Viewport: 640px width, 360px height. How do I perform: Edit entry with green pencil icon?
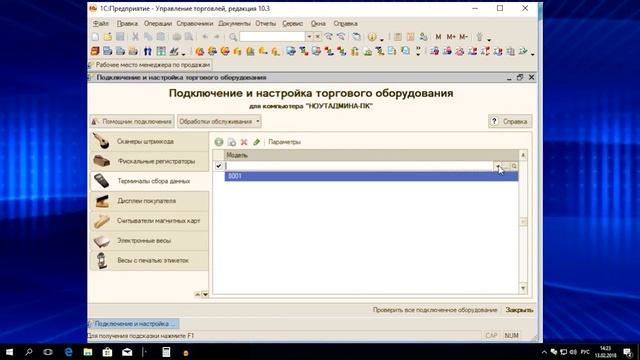pos(256,142)
